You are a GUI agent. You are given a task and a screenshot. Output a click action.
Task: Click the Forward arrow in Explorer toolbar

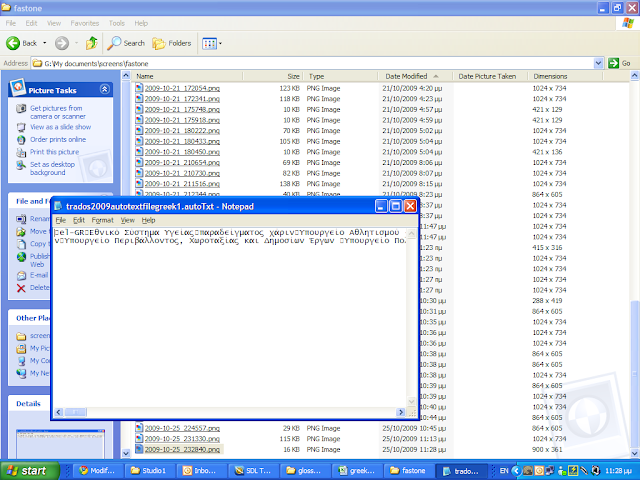[x=60, y=43]
